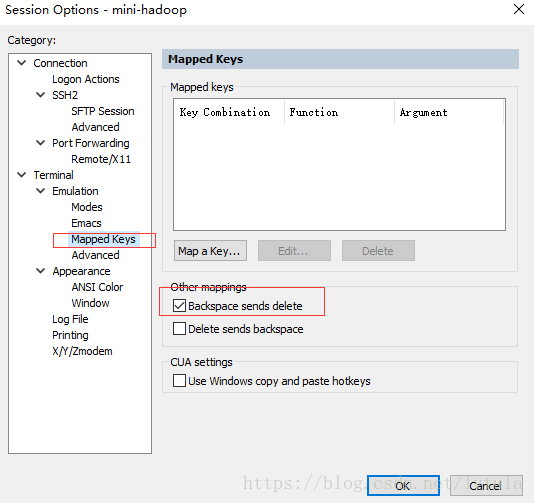Screen dimensions: 534x503
Task: Confirm with the OK button
Action: 403,485
